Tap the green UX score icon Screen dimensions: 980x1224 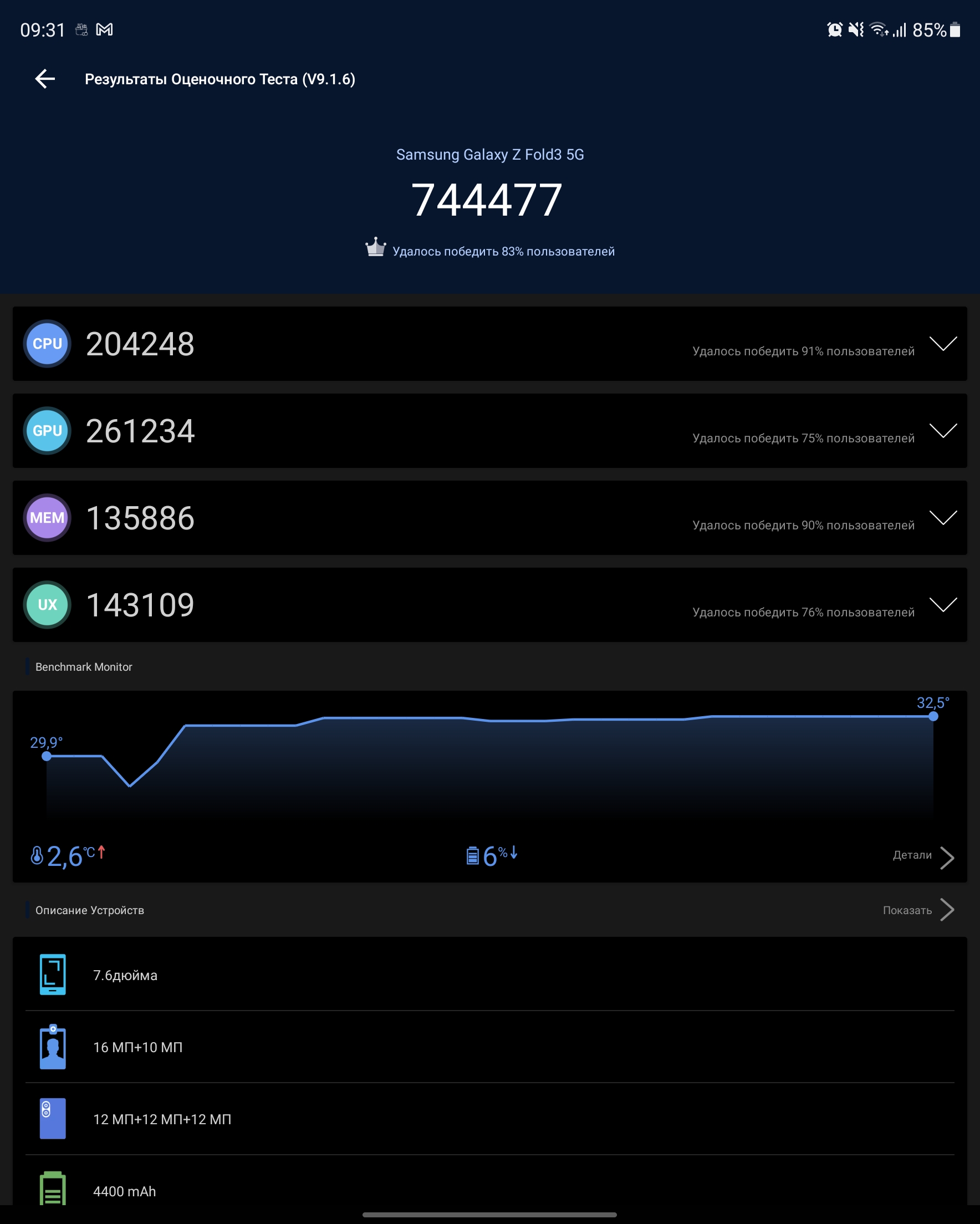click(47, 605)
